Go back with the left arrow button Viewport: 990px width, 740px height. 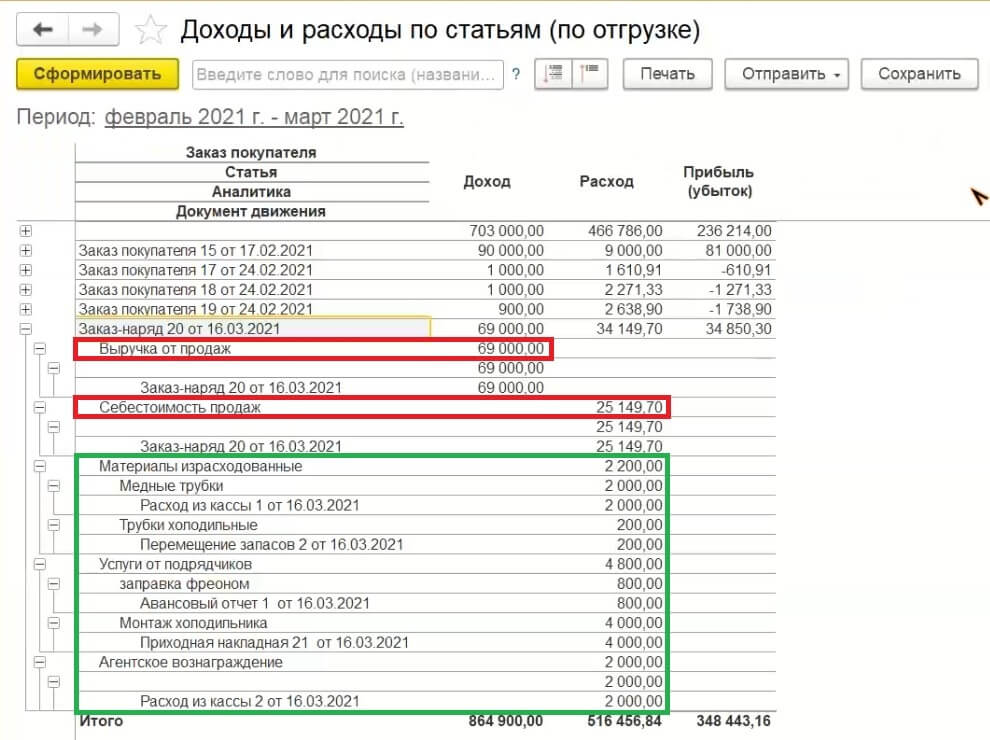click(x=42, y=30)
